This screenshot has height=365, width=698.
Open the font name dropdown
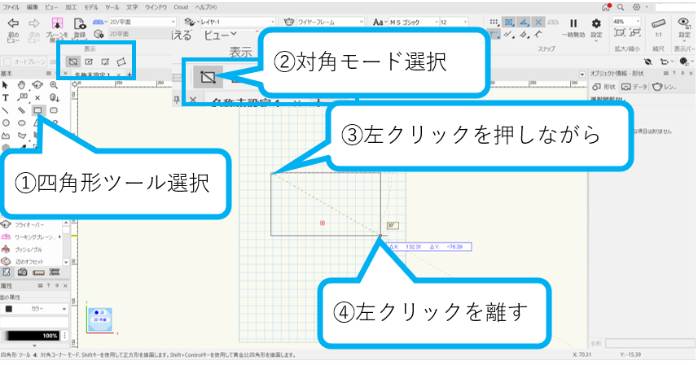click(414, 22)
